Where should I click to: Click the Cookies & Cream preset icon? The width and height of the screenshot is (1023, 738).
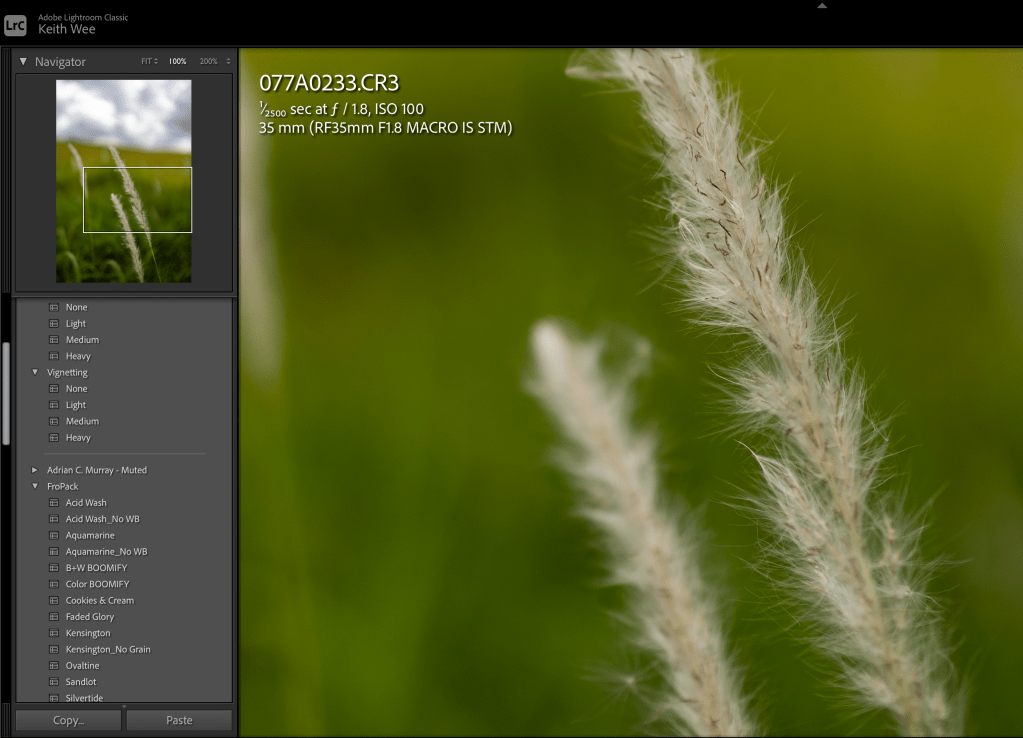(x=54, y=601)
